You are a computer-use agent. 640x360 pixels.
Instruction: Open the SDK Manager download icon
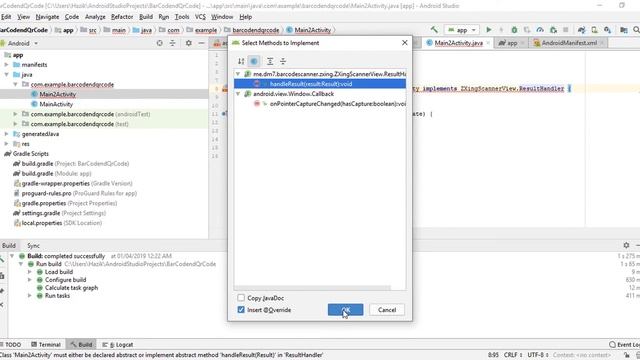pos(607,30)
